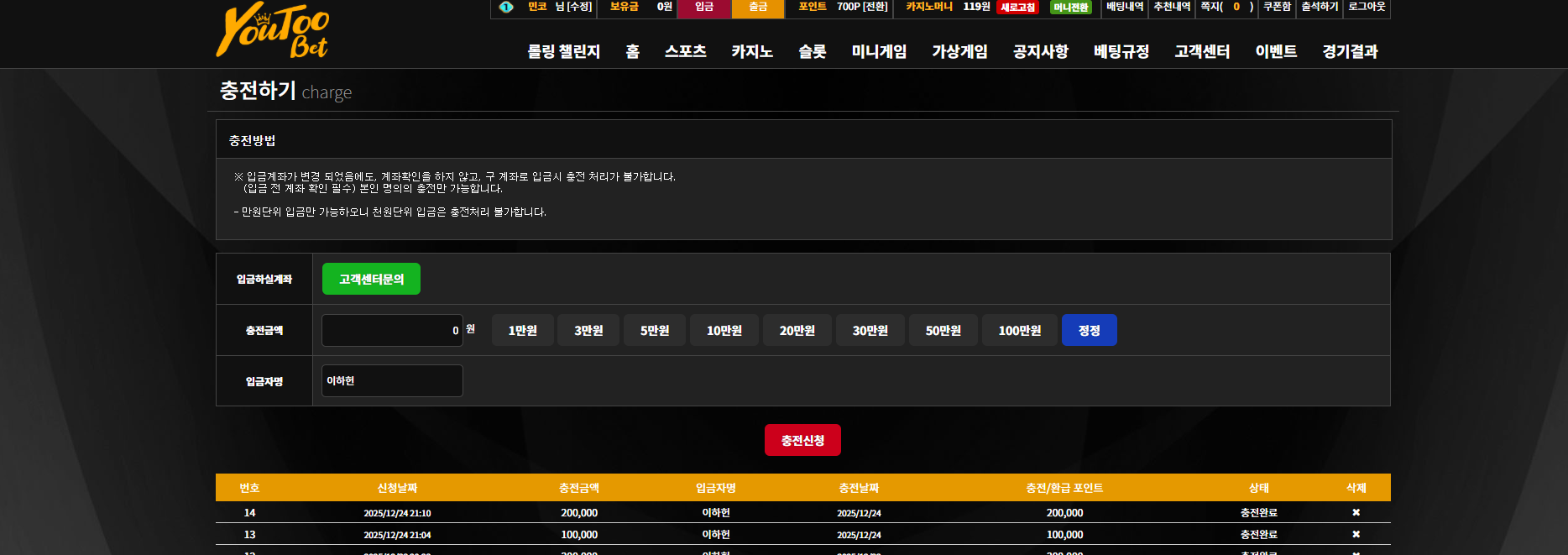Select the 10만원 amount button
Viewport: 1568px width, 555px height.
point(724,330)
